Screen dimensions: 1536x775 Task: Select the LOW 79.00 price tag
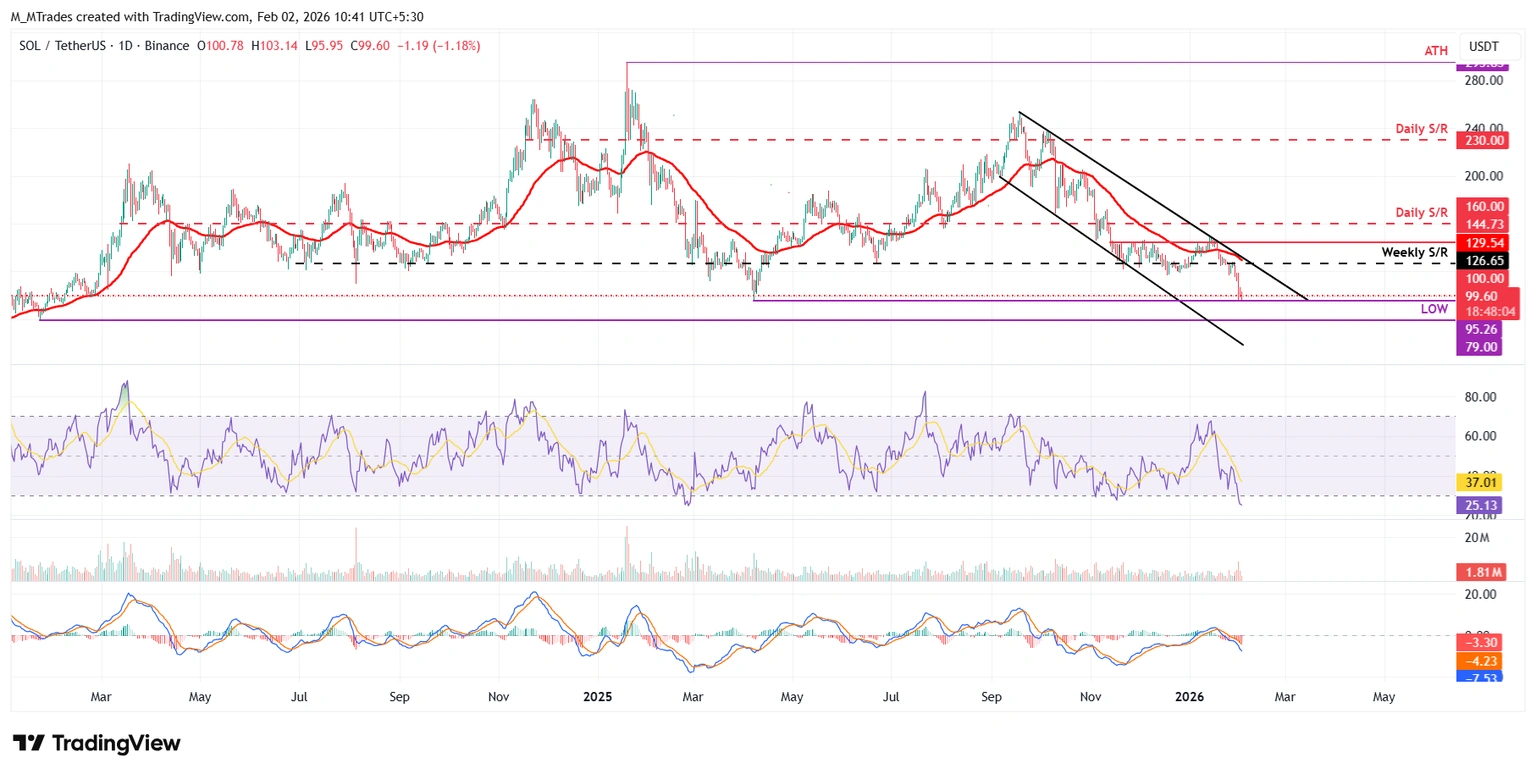1480,347
